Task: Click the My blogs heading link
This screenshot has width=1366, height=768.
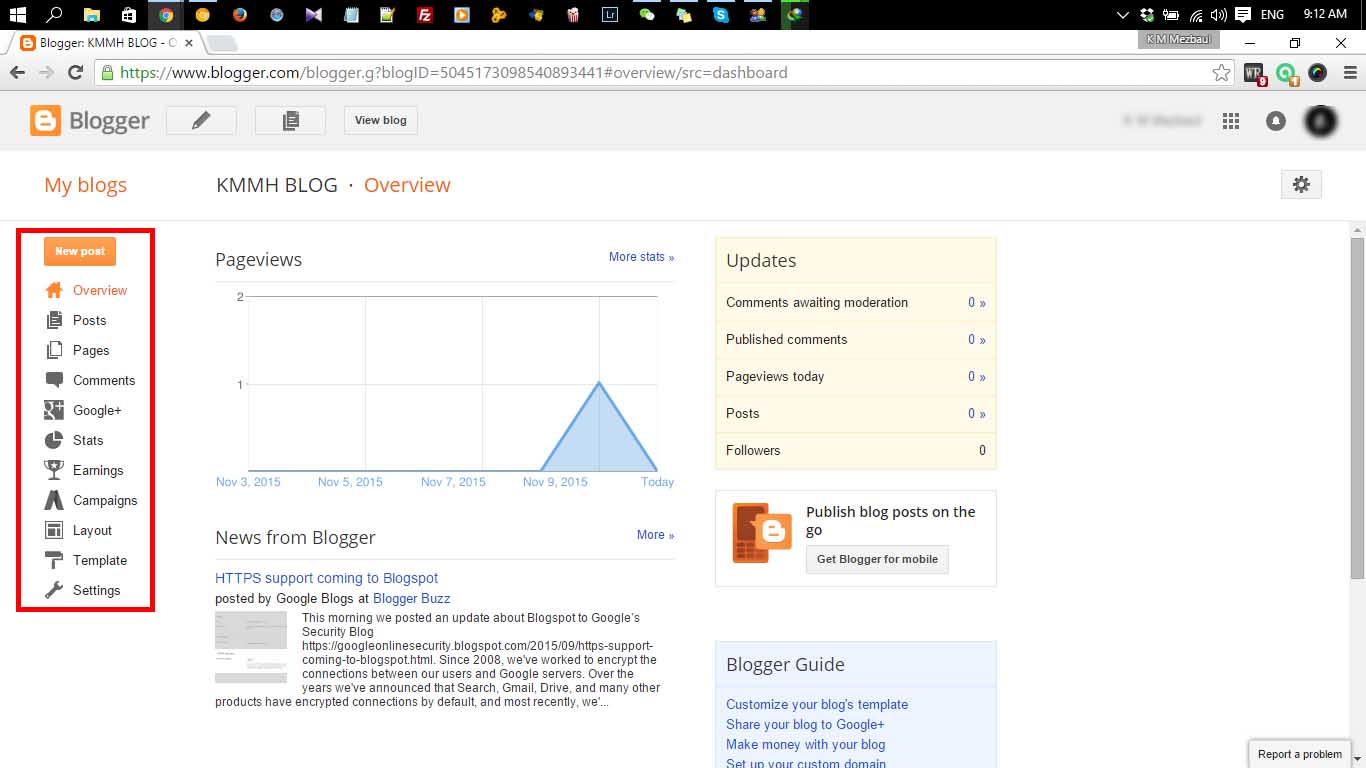Action: click(x=85, y=185)
